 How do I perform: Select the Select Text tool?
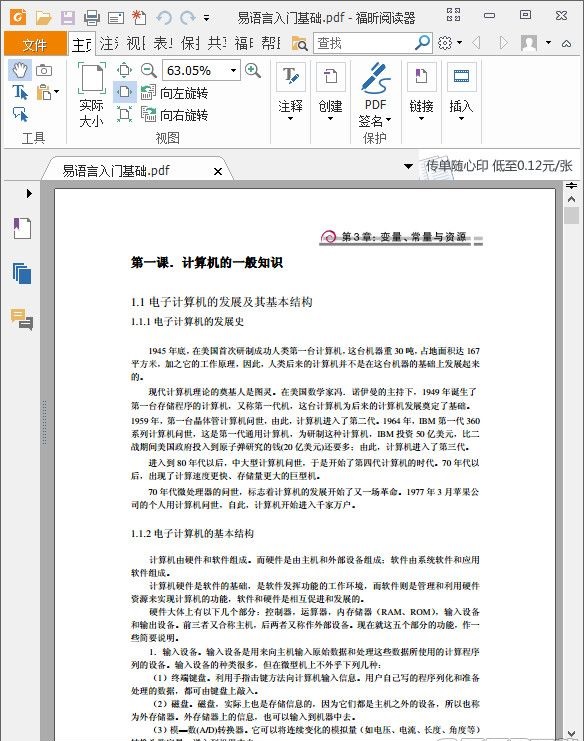coord(20,92)
